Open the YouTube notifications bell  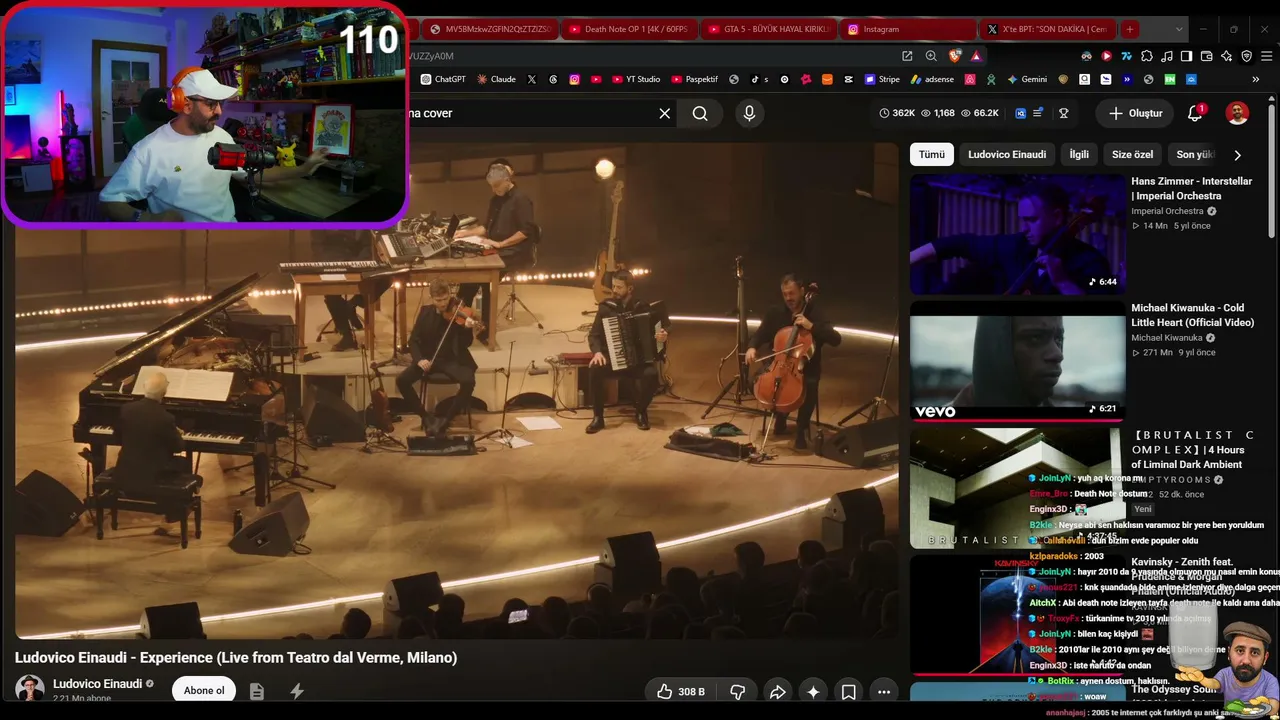point(1195,113)
